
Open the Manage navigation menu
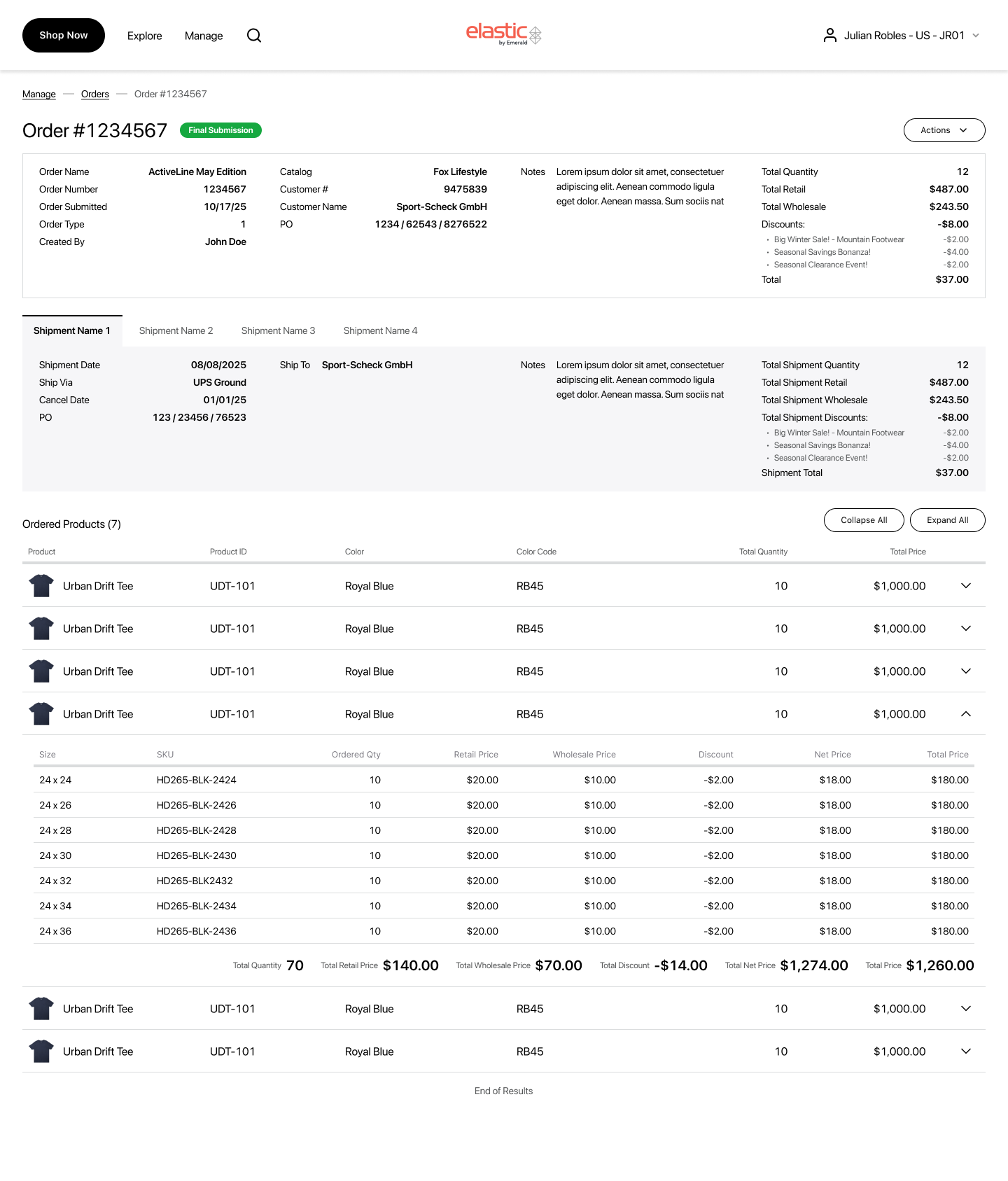coord(204,36)
